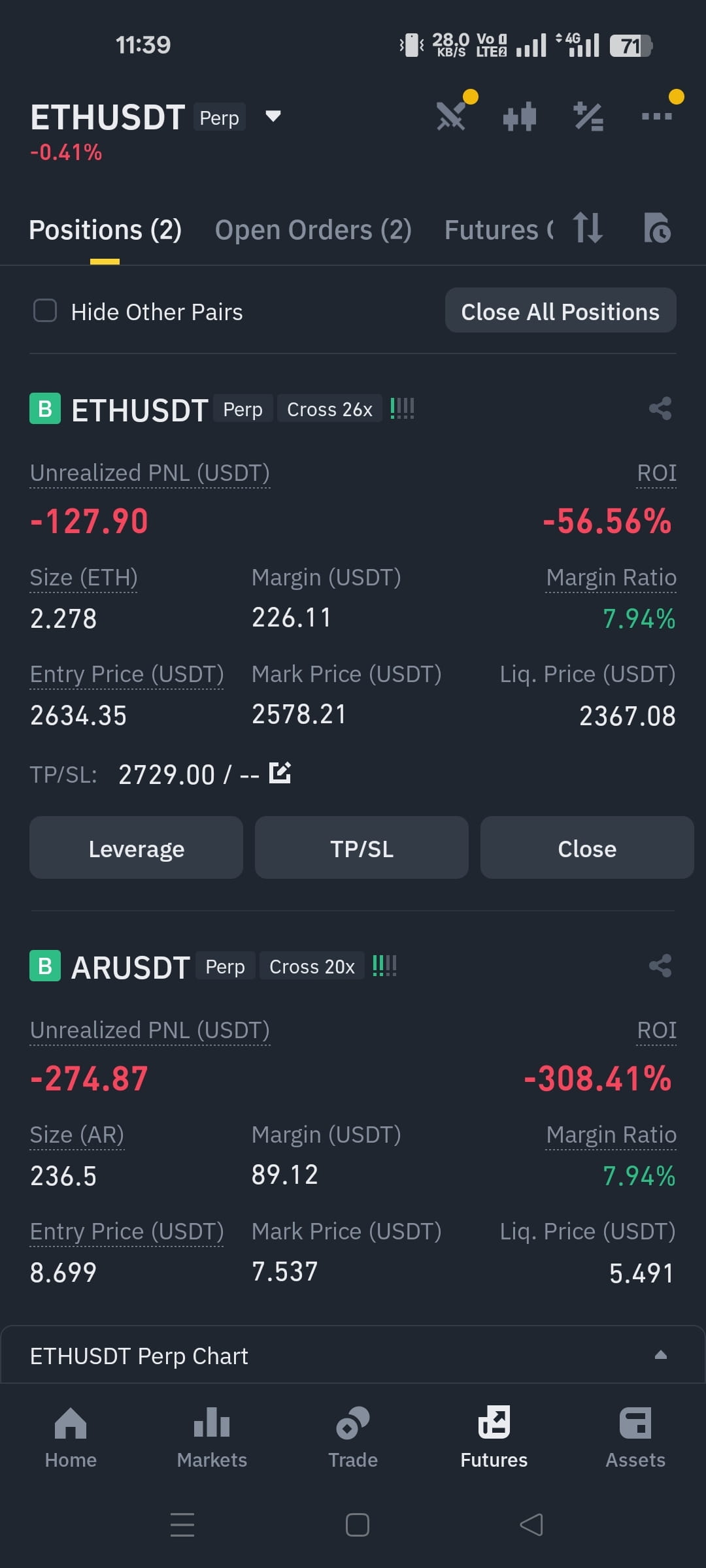Tap the ETHUSDT TP/SL button
706x1568 pixels.
coord(361,848)
